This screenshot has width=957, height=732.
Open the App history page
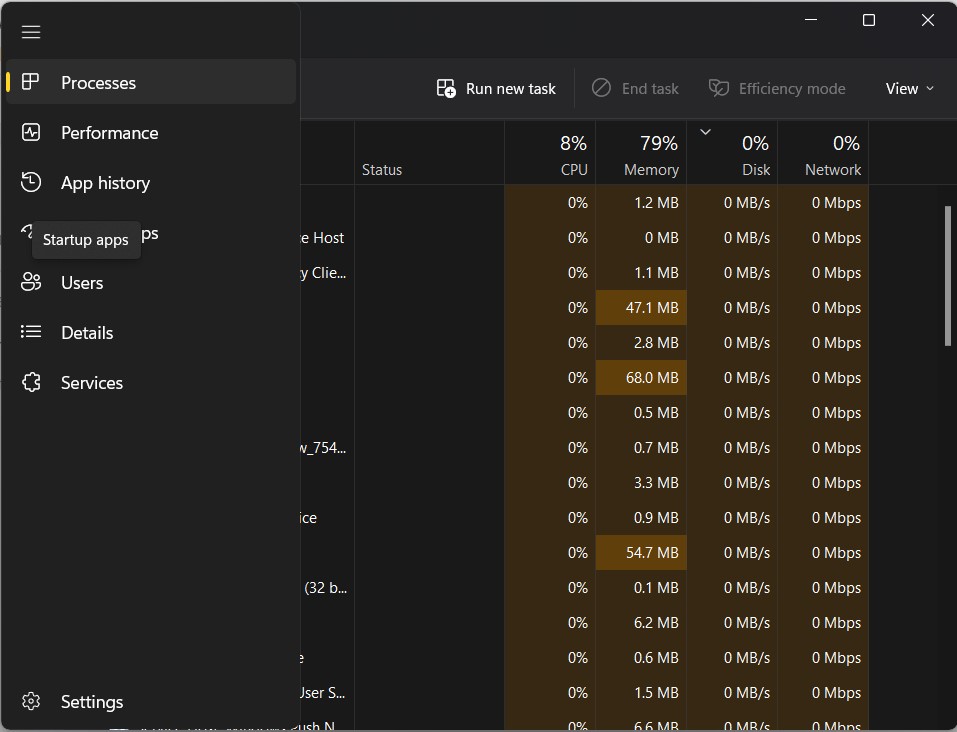click(x=105, y=183)
